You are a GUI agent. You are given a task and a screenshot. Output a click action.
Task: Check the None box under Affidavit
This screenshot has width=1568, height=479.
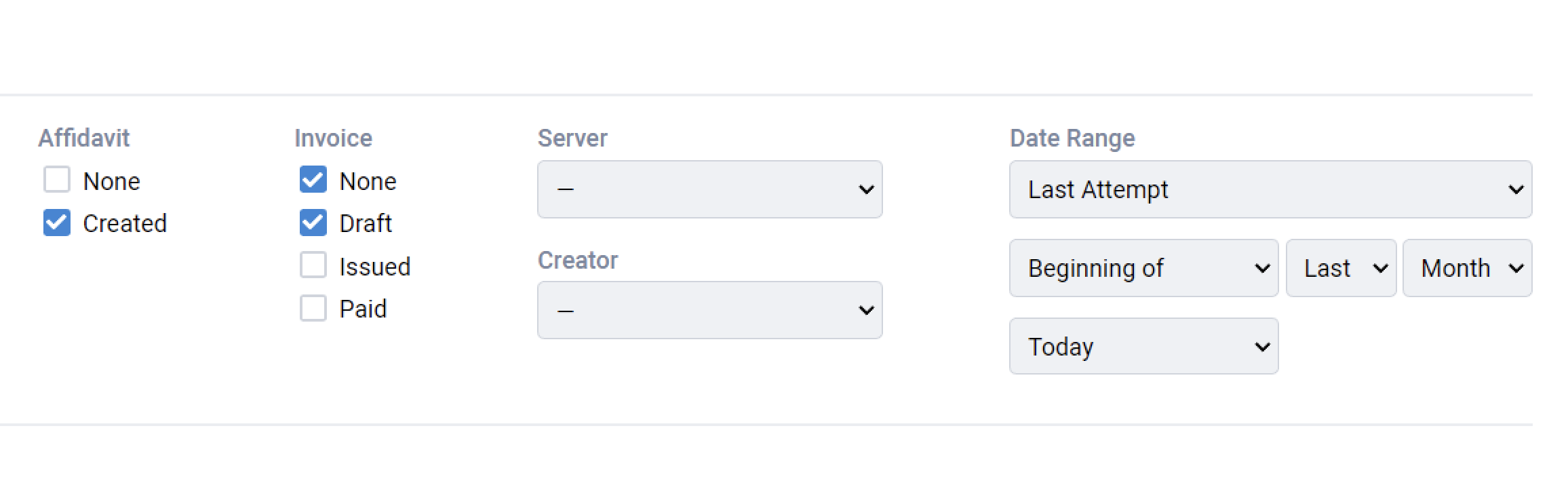[x=57, y=180]
